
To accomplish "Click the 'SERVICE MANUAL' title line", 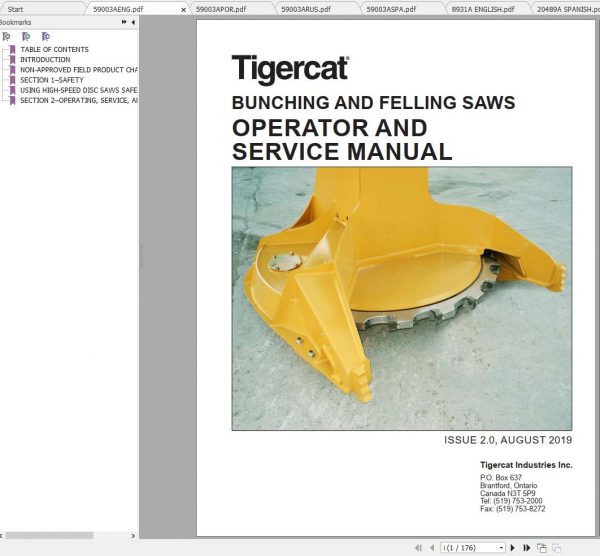I will pyautogui.click(x=342, y=152).
